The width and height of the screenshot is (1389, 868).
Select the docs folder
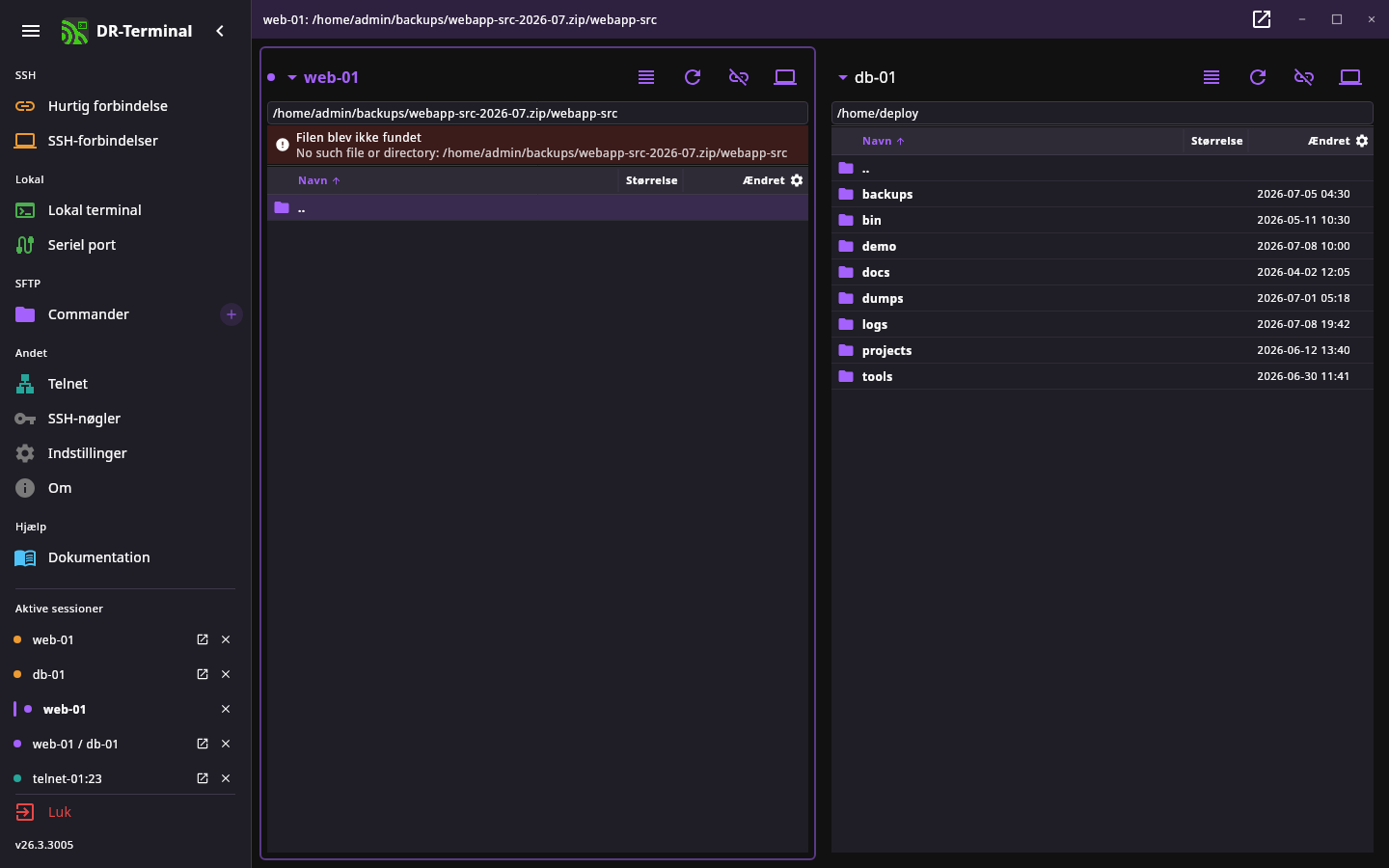click(x=1103, y=272)
